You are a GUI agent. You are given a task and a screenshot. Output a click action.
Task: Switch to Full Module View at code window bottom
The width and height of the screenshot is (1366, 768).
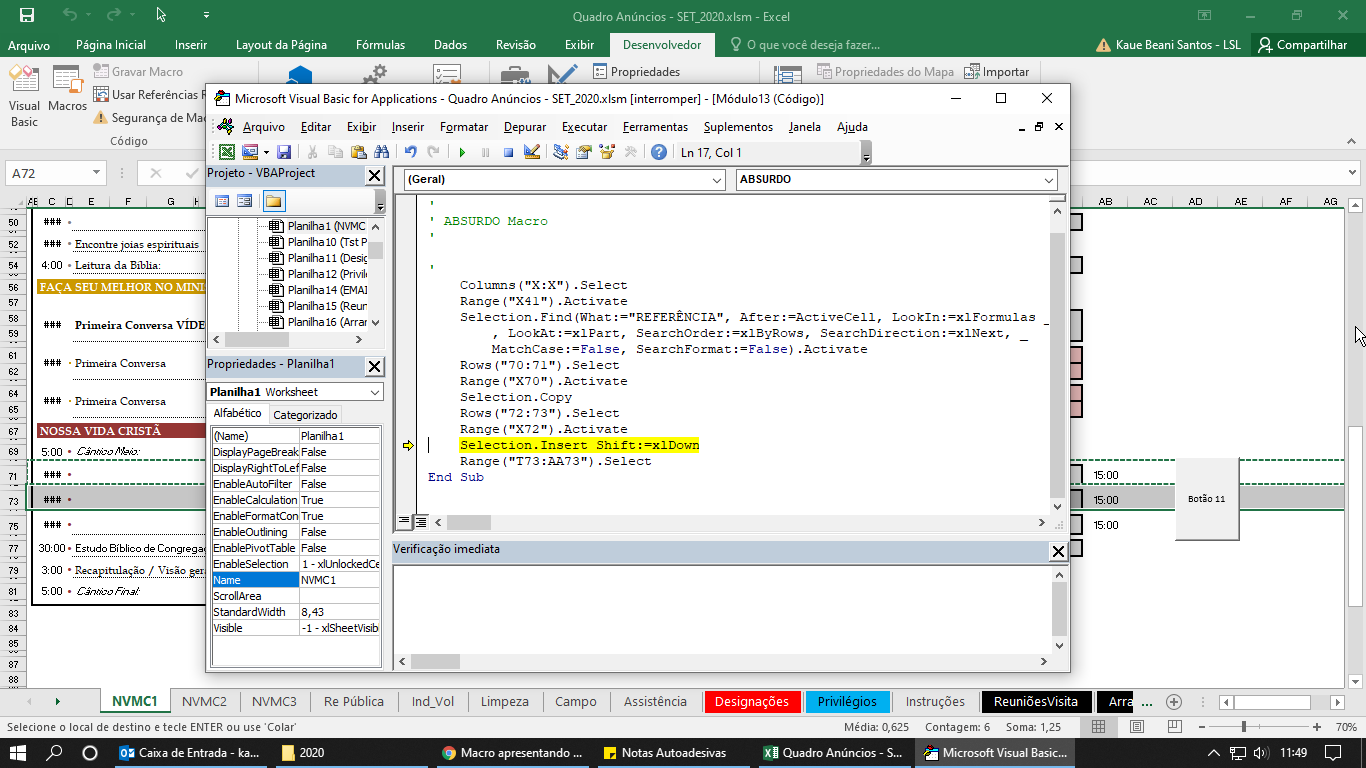click(421, 522)
